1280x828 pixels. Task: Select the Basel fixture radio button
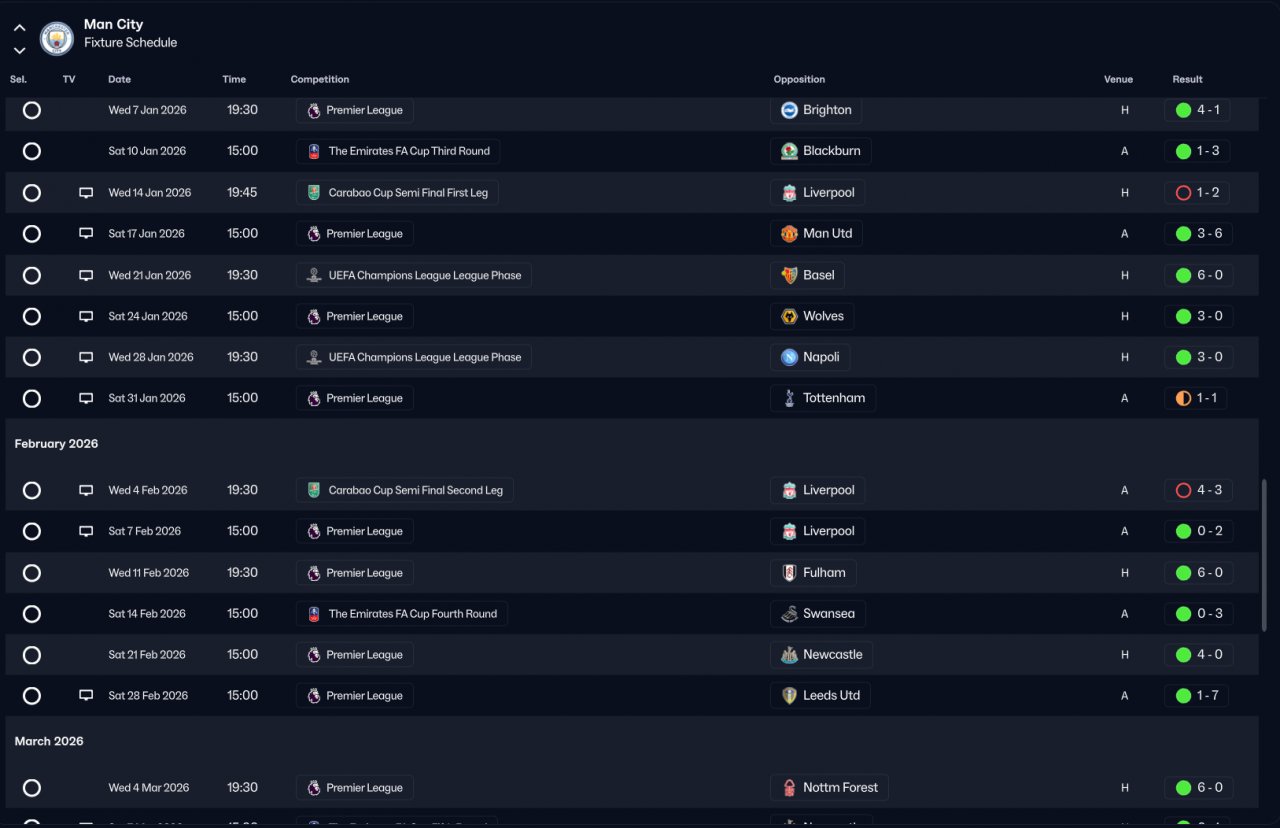tap(32, 275)
